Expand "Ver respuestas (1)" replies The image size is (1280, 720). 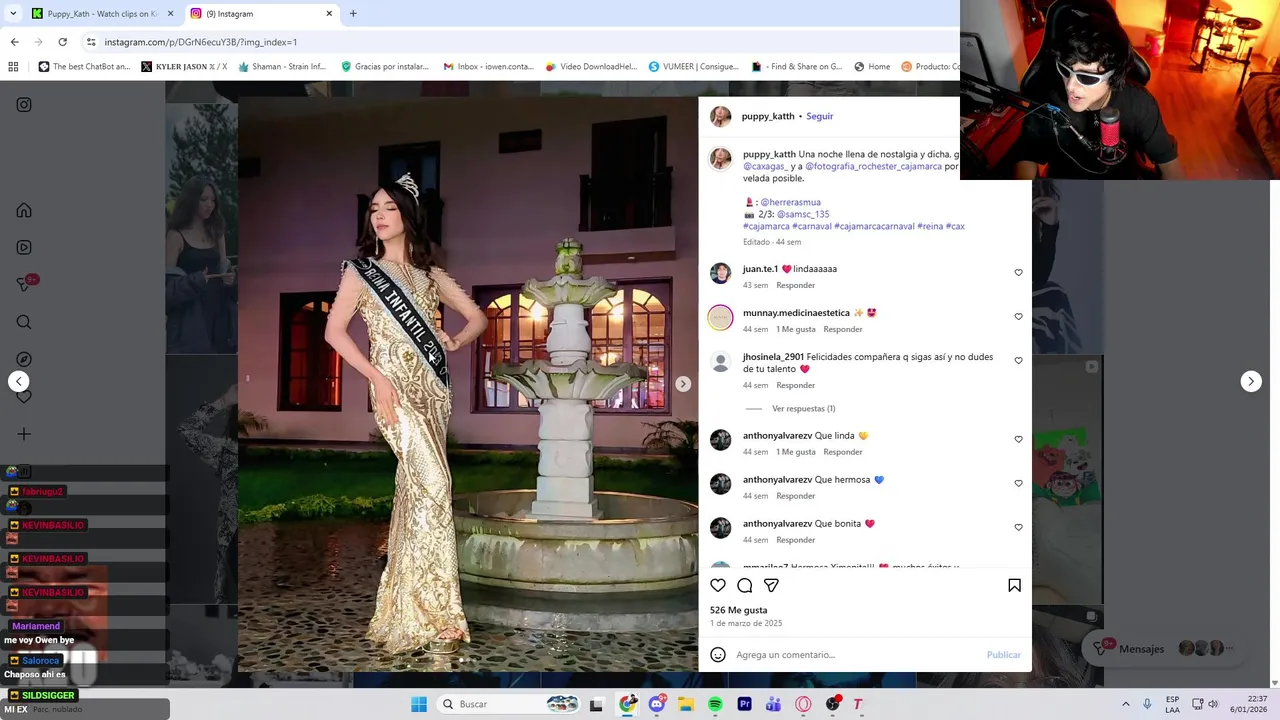803,409
